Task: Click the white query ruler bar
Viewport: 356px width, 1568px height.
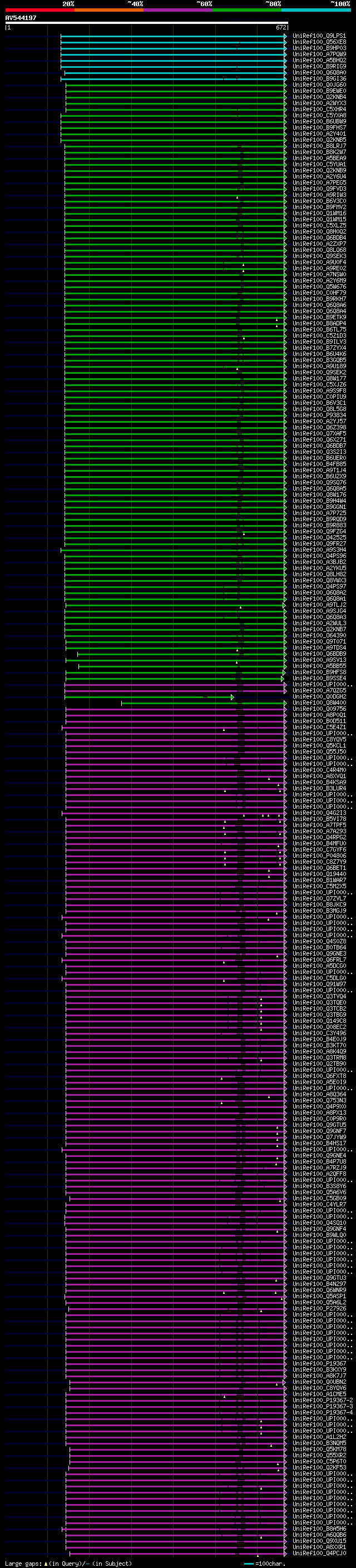Action: 147,23
